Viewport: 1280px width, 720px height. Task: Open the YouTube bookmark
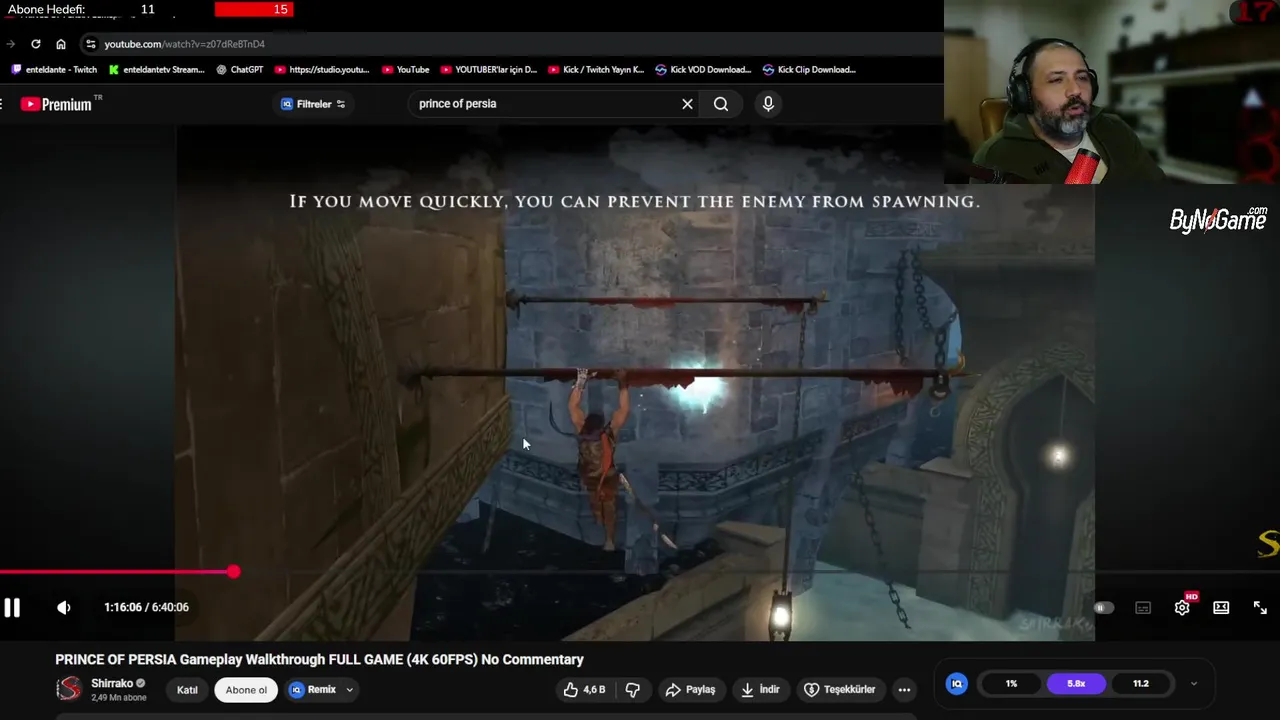point(406,70)
